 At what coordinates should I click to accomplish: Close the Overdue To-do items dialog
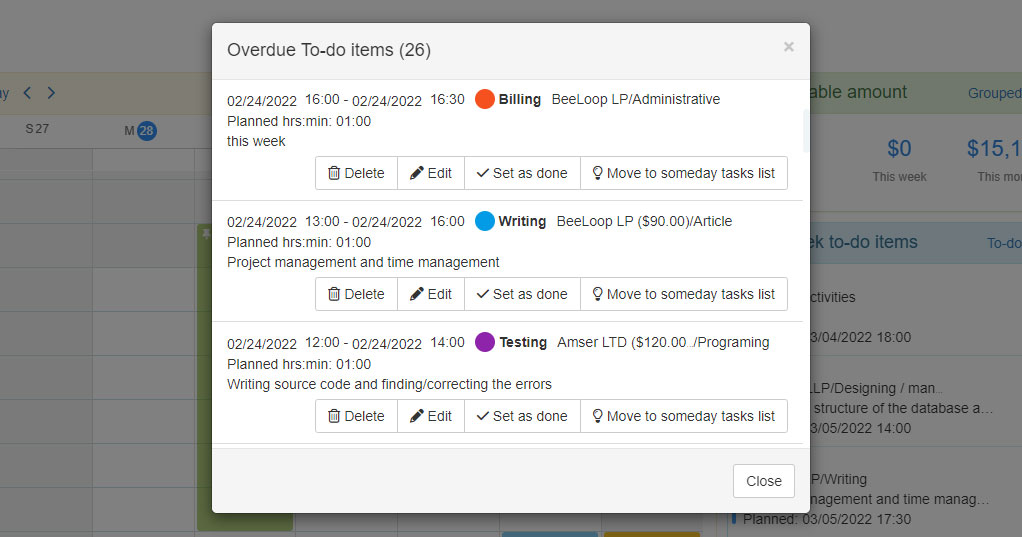point(763,481)
